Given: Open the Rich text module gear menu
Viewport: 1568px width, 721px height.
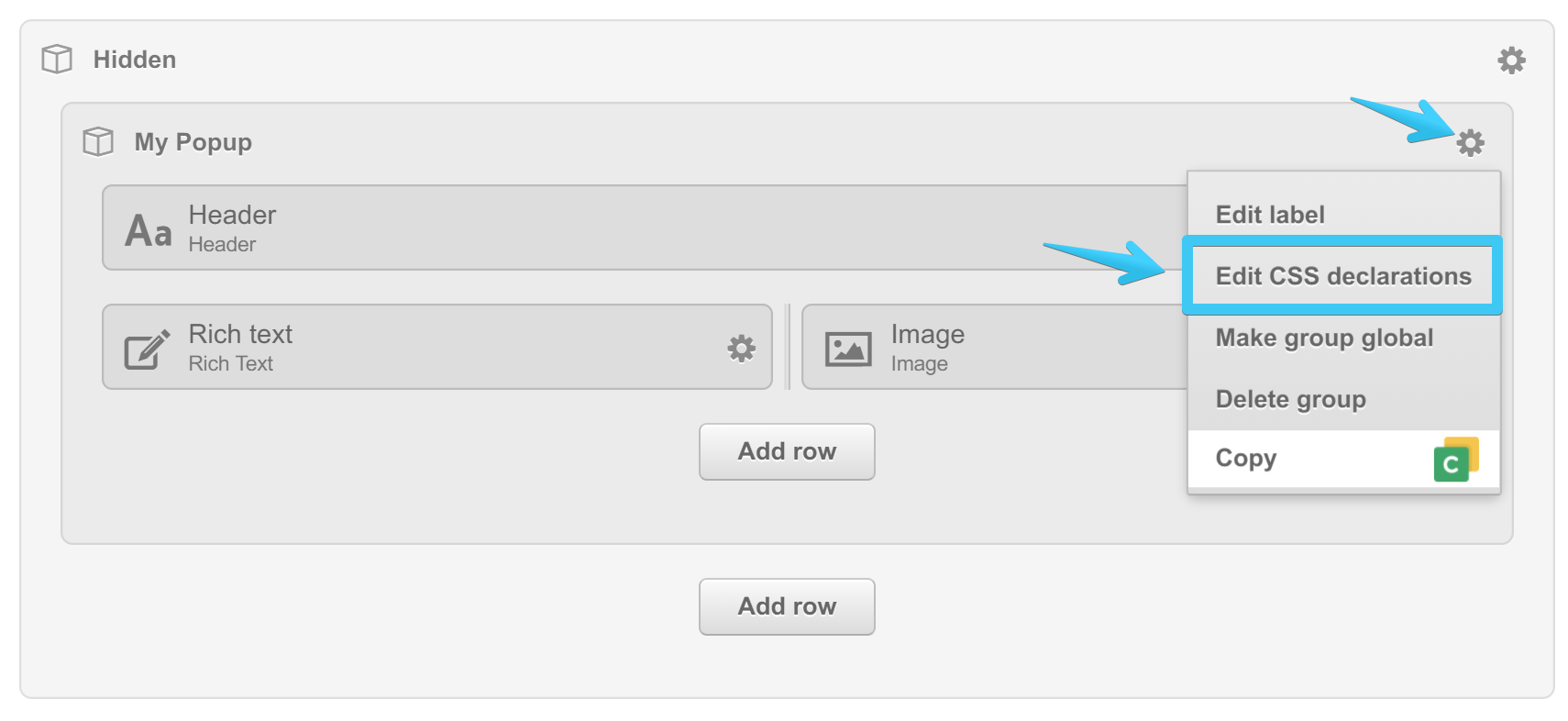Looking at the screenshot, I should 741,348.
